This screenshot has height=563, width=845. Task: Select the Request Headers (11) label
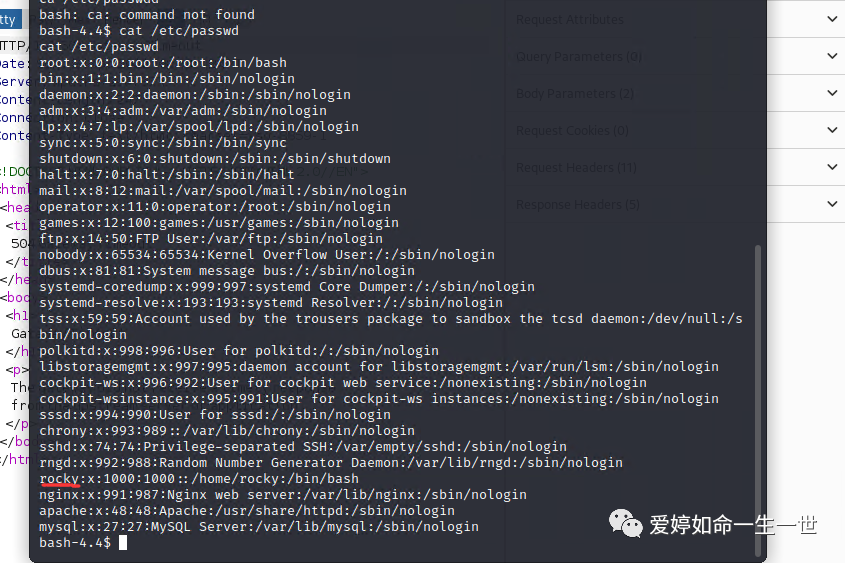pos(576,168)
